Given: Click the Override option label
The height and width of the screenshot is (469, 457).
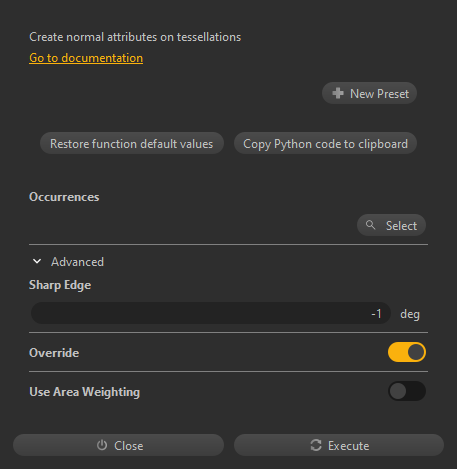Looking at the screenshot, I should tap(54, 353).
